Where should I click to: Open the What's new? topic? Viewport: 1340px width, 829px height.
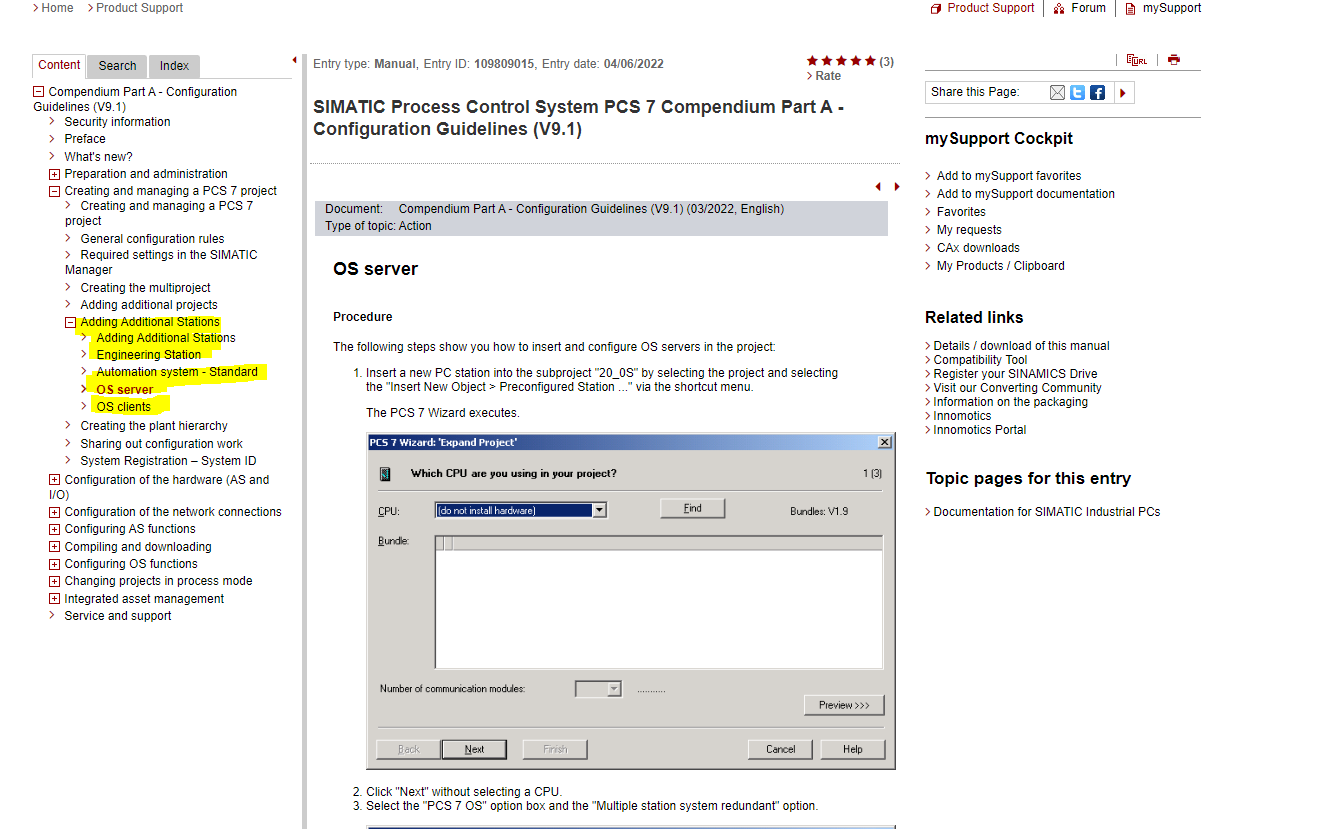98,157
